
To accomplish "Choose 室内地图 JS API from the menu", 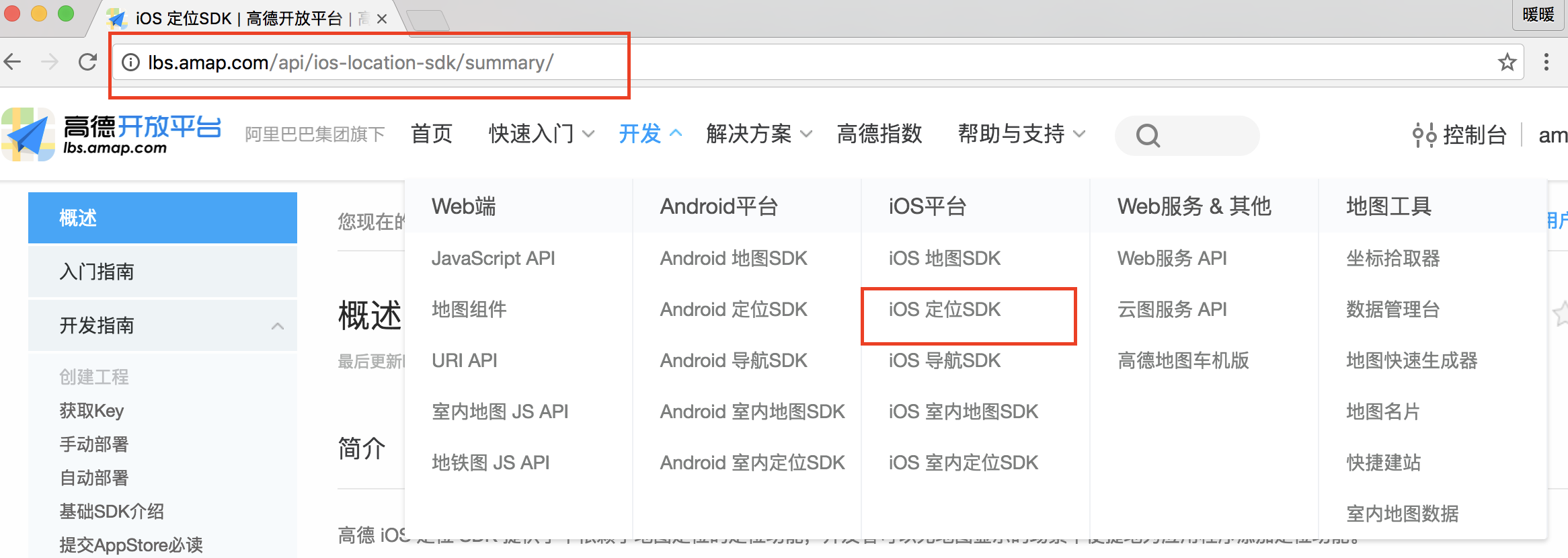I will (x=500, y=411).
